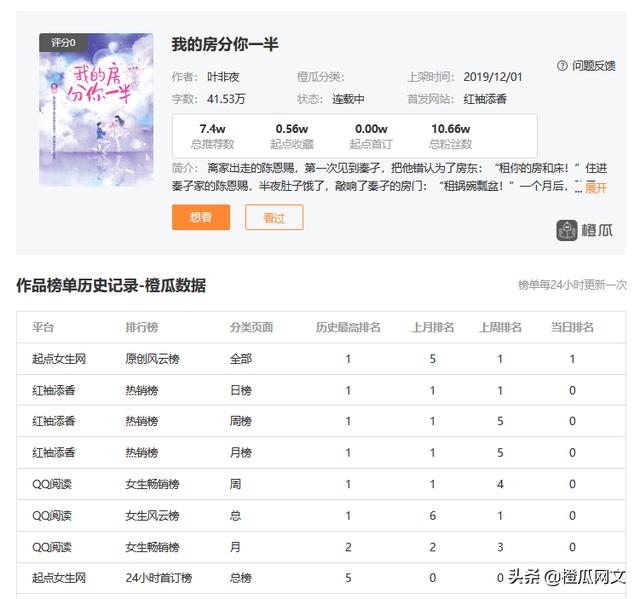
Task: Click the 评分0 rating badge
Action: pos(63,42)
